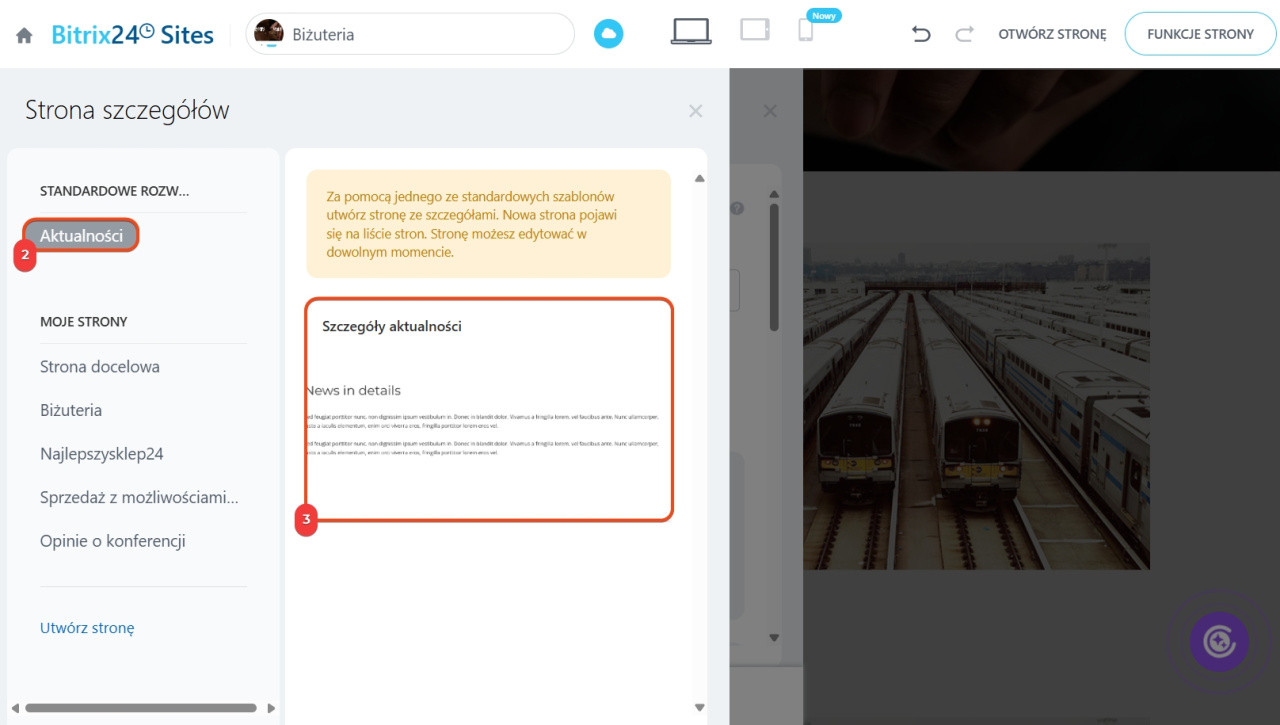
Task: Select the Aktualności category
Action: pos(81,236)
